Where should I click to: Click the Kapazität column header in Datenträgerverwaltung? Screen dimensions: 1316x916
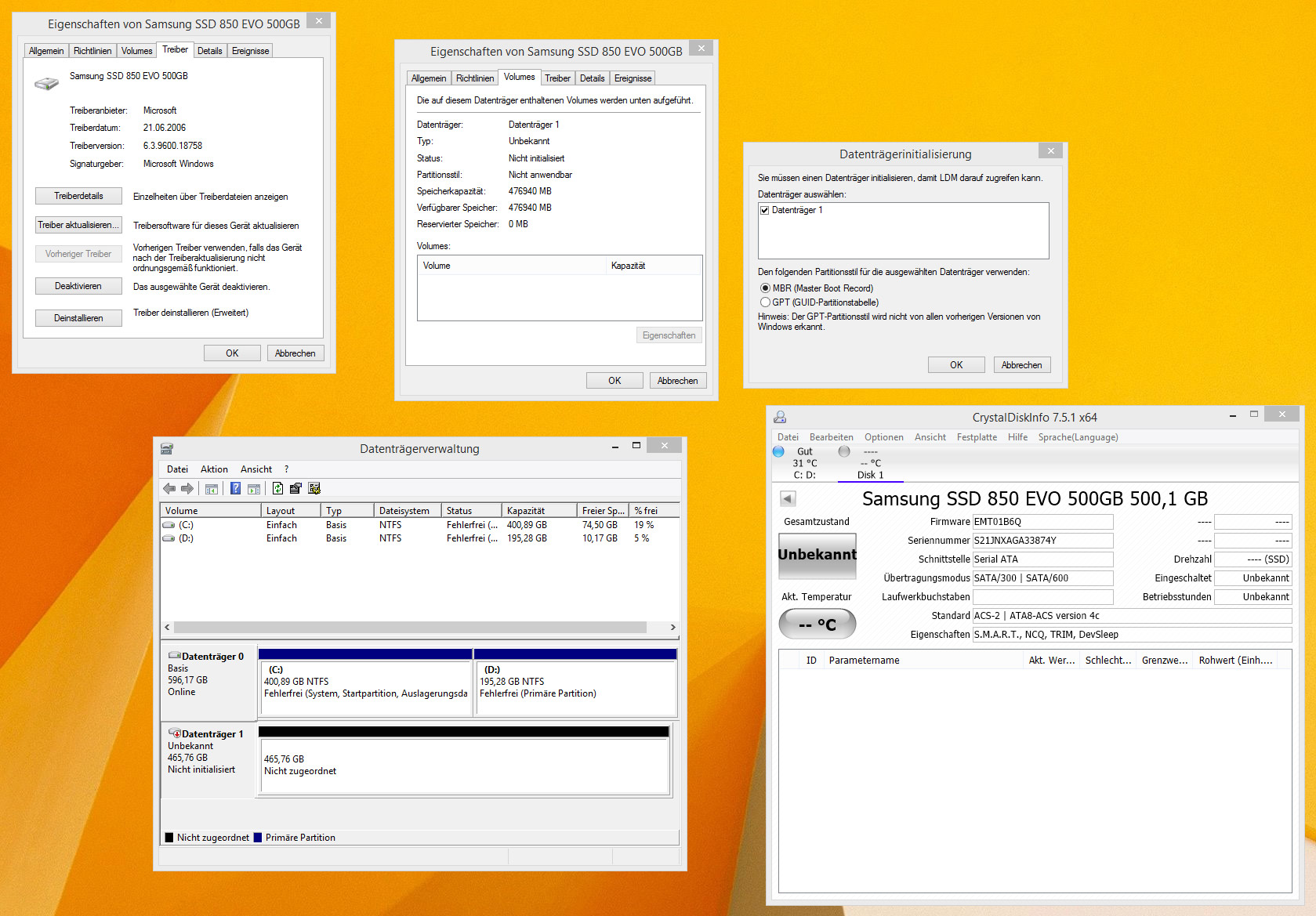pyautogui.click(x=539, y=510)
